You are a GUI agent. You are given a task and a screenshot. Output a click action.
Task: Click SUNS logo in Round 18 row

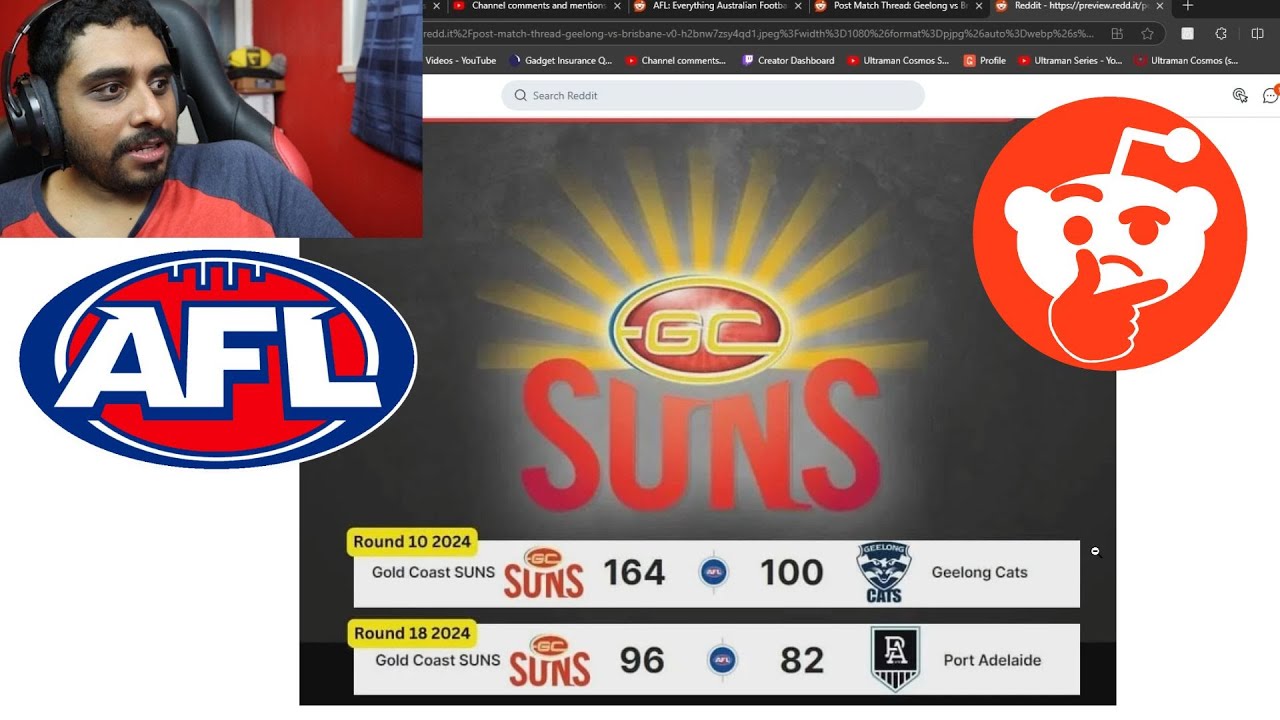point(549,660)
